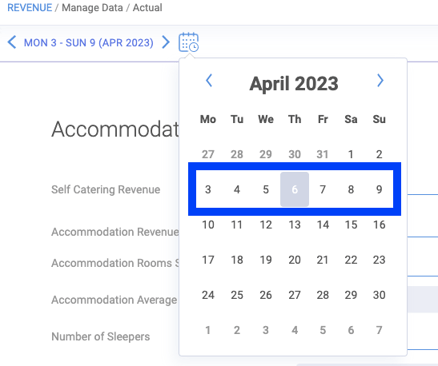Select April 3 in calendar
The image size is (438, 366).
click(208, 189)
